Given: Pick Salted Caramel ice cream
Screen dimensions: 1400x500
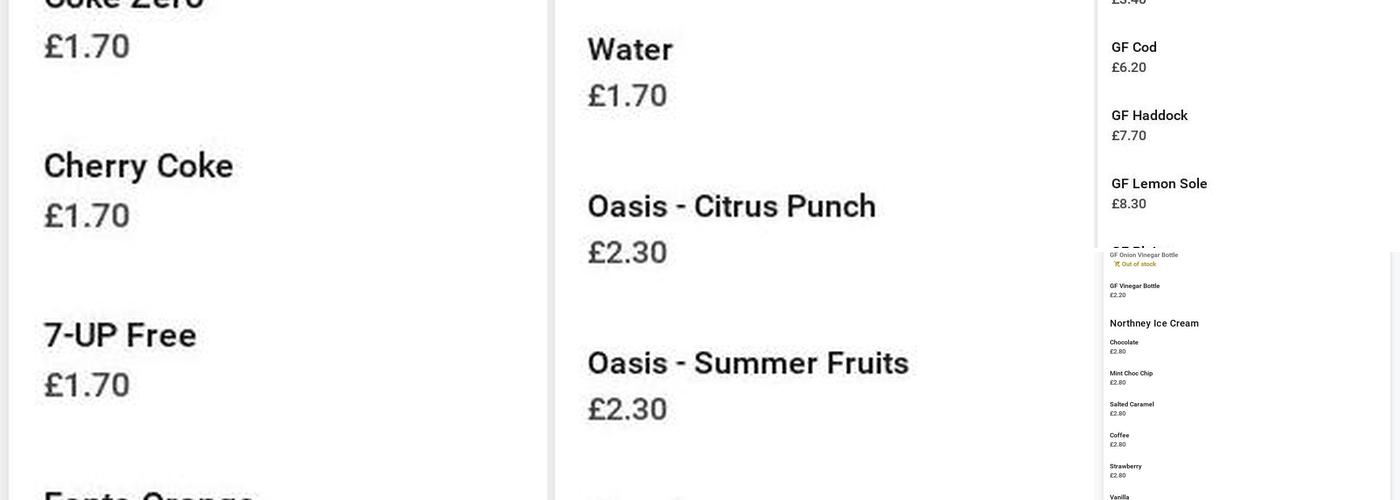Looking at the screenshot, I should point(1131,405).
